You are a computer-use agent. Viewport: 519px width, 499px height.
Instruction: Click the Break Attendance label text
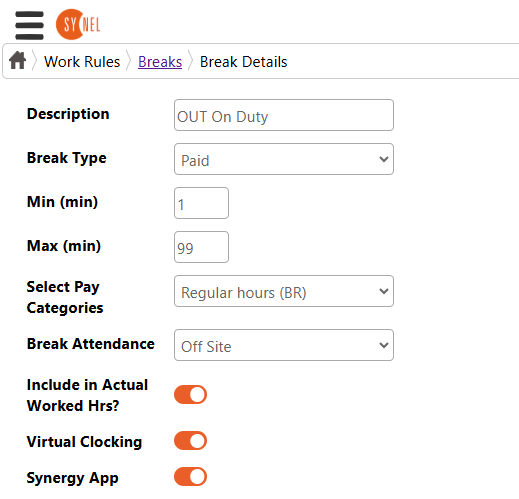[91, 344]
